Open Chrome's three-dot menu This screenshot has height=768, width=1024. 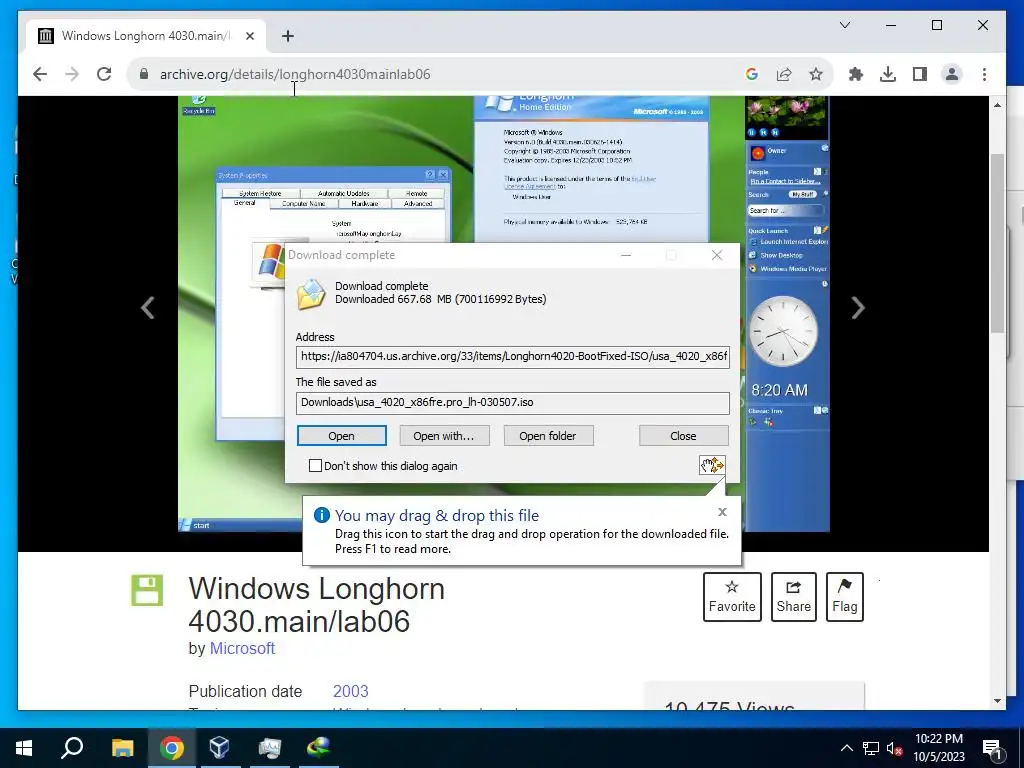click(x=984, y=74)
